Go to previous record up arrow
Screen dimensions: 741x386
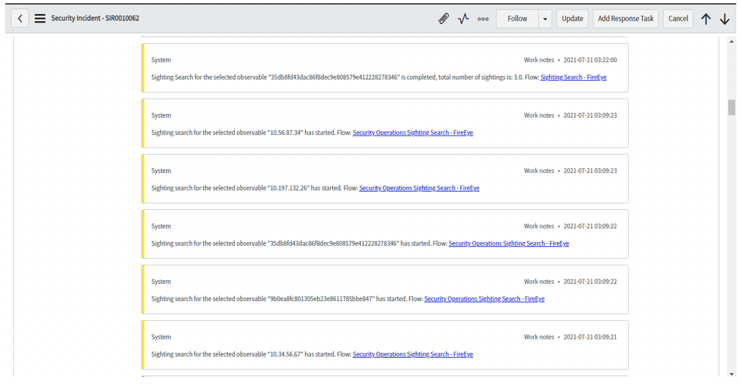706,19
